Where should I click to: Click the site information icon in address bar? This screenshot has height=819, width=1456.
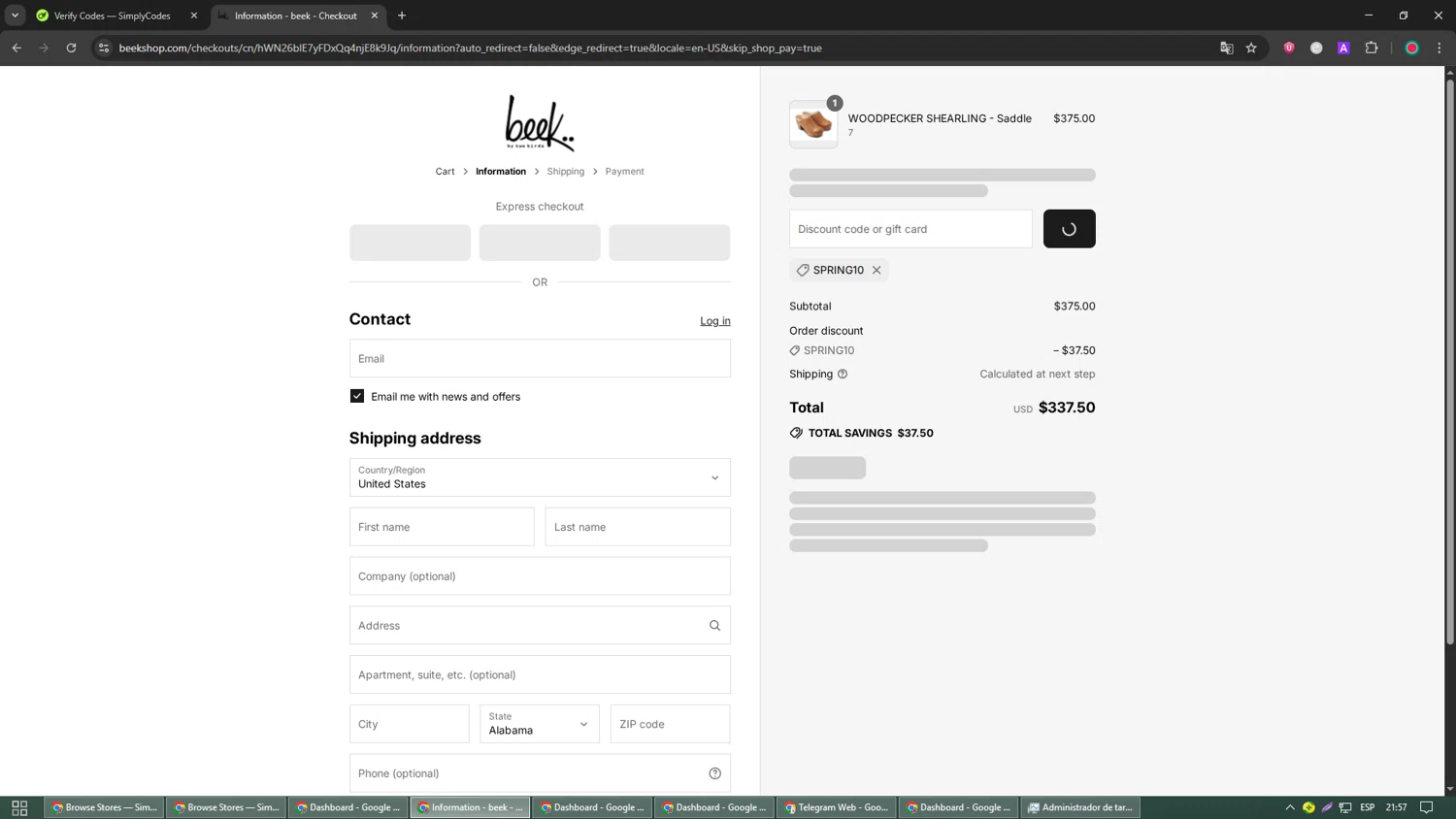104,48
